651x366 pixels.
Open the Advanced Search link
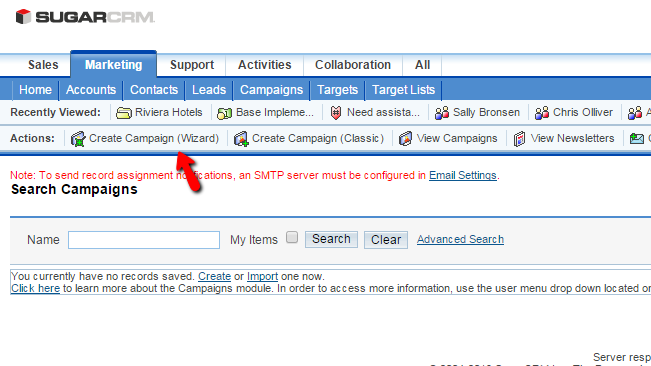point(460,239)
